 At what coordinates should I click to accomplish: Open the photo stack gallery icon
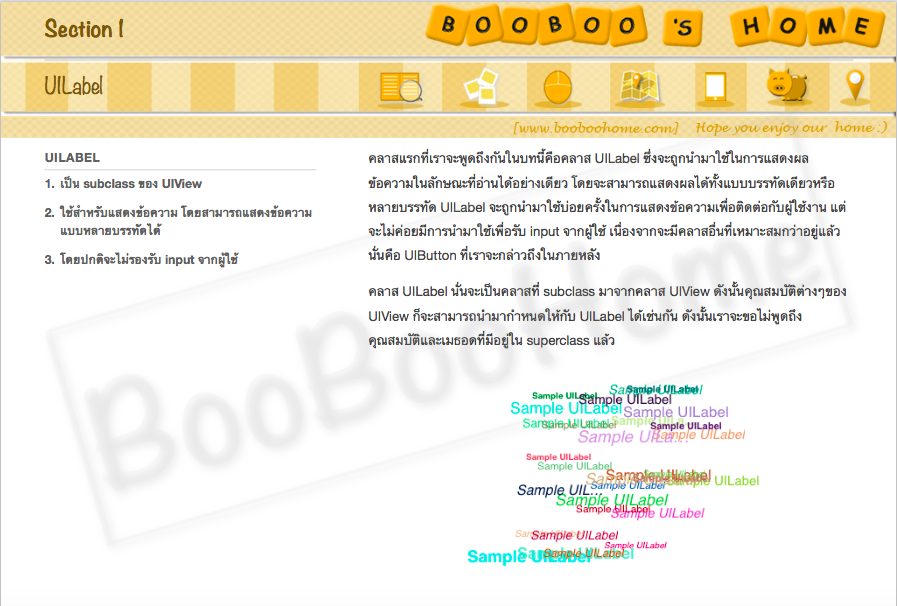click(482, 87)
